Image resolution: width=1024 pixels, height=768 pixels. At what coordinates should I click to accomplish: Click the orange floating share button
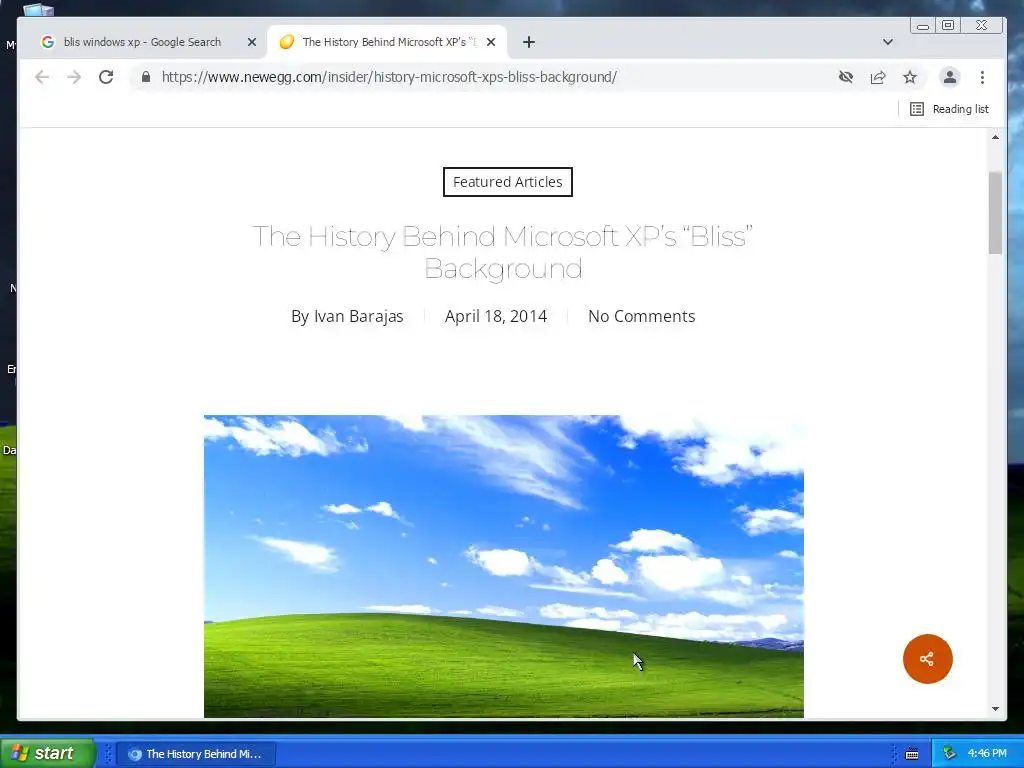pos(927,659)
